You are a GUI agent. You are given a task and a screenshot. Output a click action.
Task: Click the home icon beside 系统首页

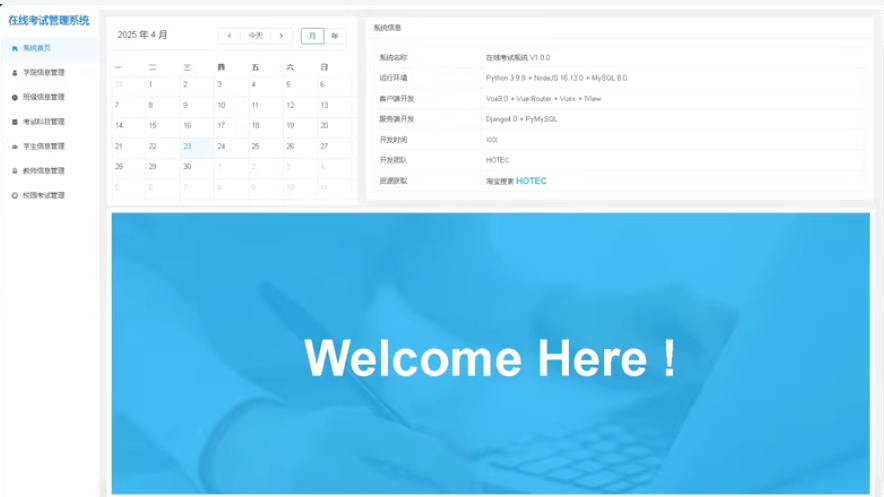(x=15, y=48)
